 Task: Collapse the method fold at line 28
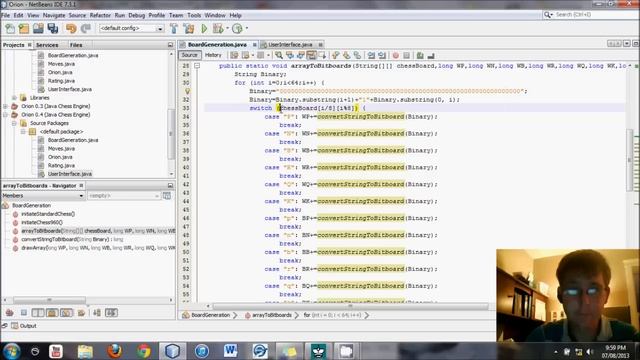point(197,66)
